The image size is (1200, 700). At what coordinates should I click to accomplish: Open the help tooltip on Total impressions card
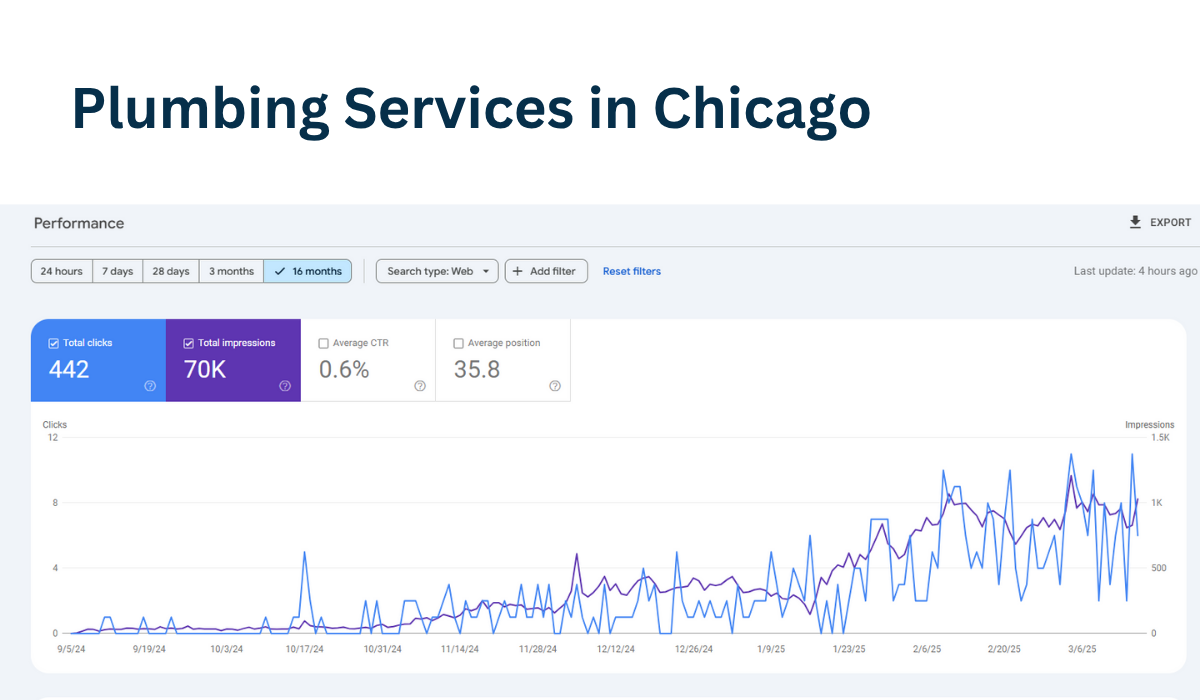pos(285,385)
